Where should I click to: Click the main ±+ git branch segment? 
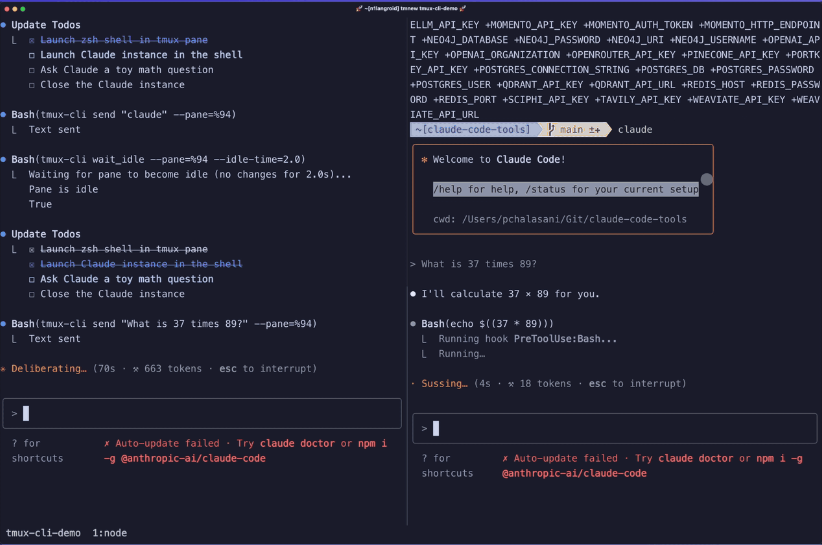(575, 129)
